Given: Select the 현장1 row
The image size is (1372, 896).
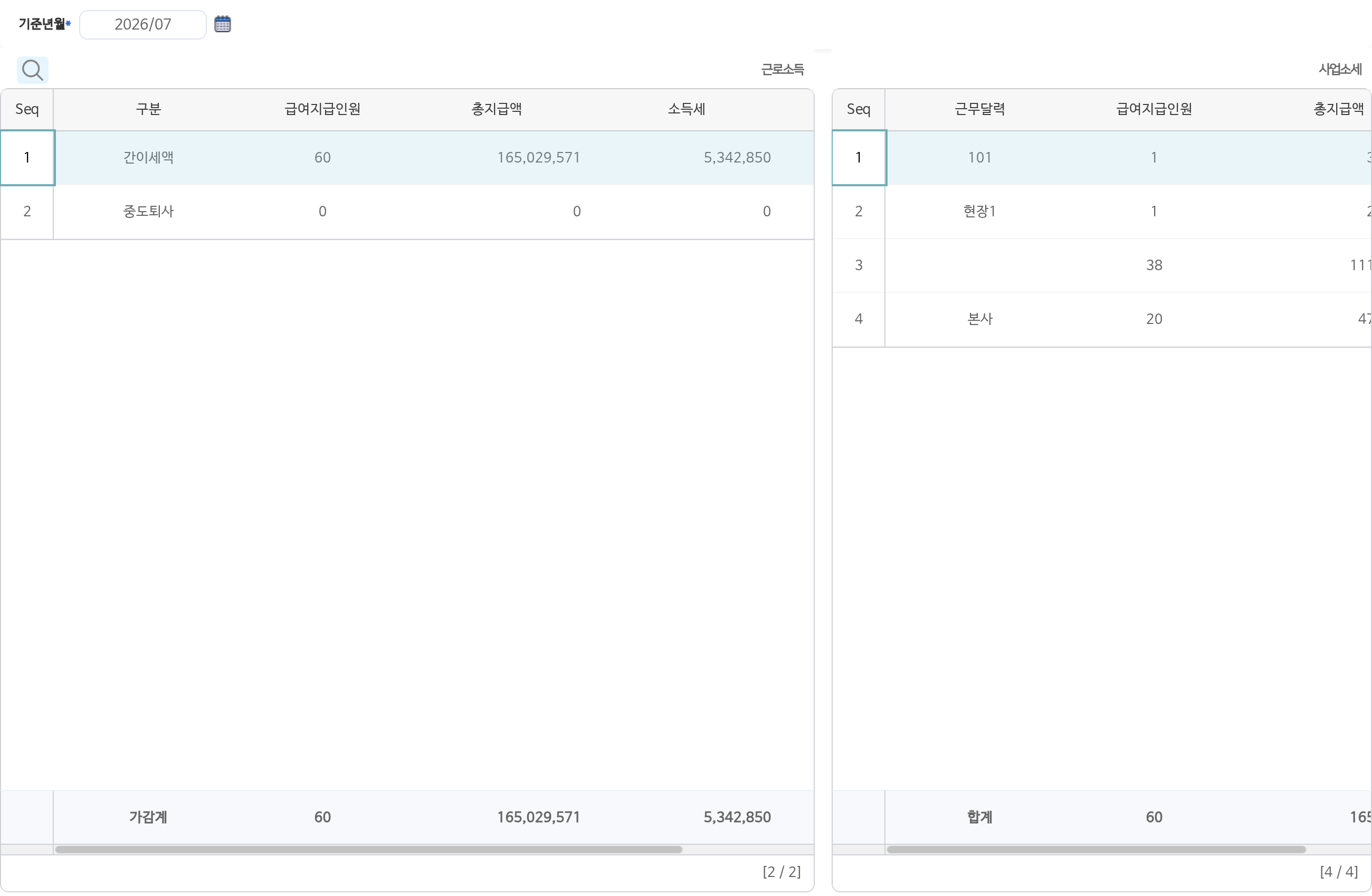Looking at the screenshot, I should tap(1102, 211).
